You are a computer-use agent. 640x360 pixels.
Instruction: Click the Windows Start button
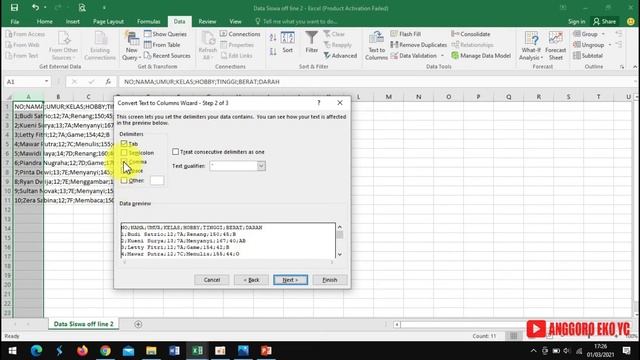(x=12, y=351)
